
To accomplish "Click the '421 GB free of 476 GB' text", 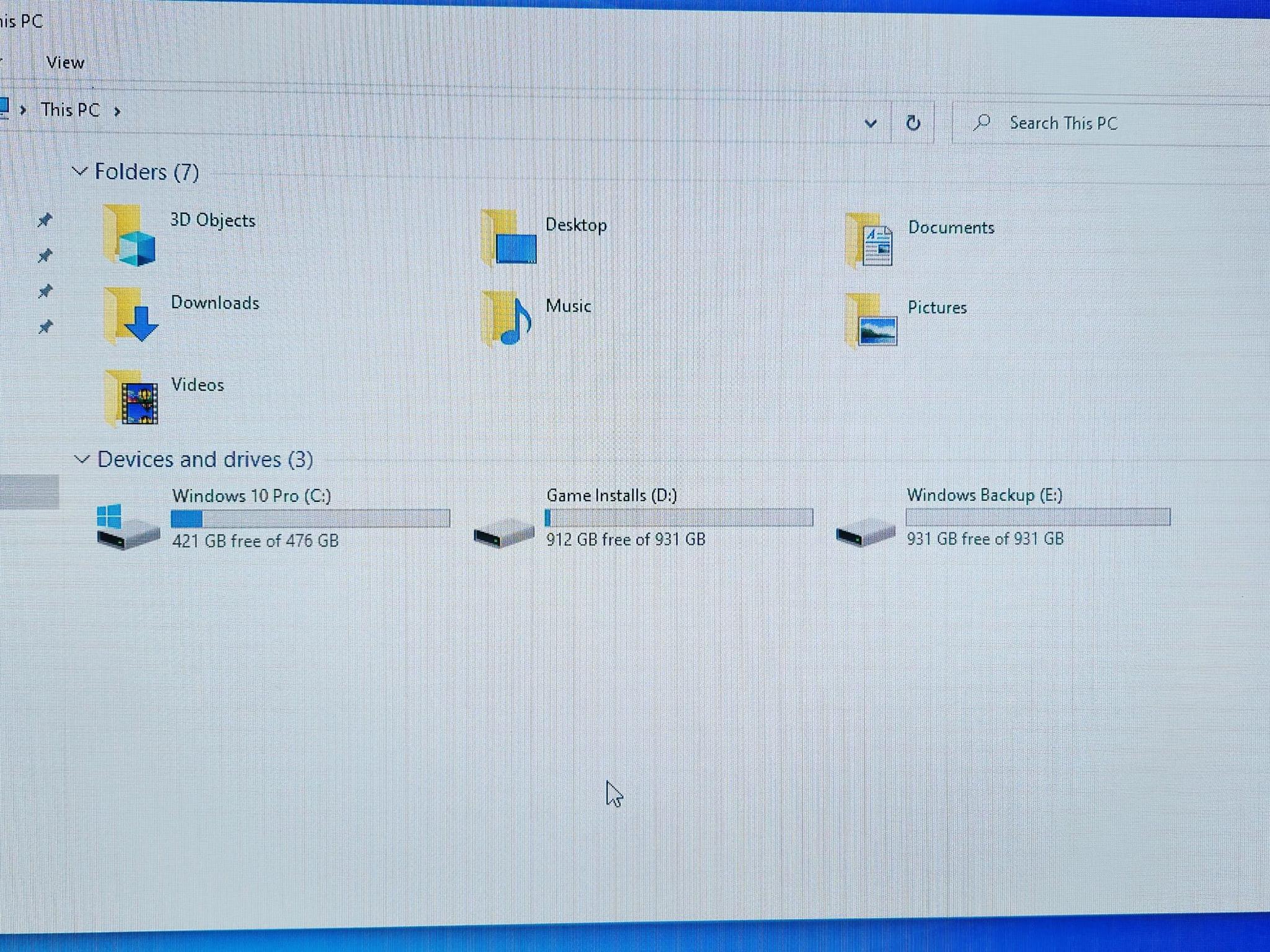I will click(255, 541).
